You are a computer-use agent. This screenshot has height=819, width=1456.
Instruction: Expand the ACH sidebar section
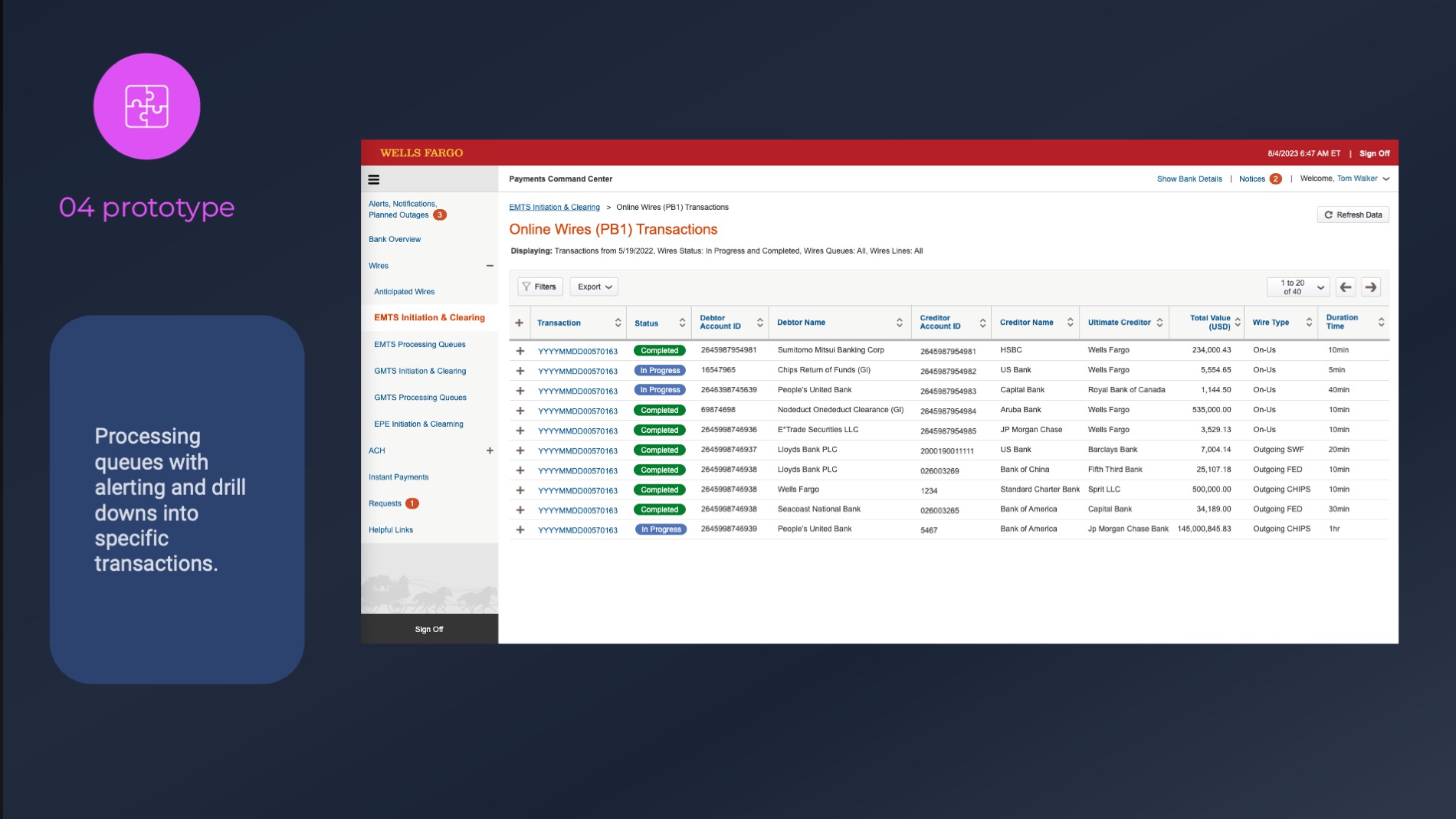point(490,451)
